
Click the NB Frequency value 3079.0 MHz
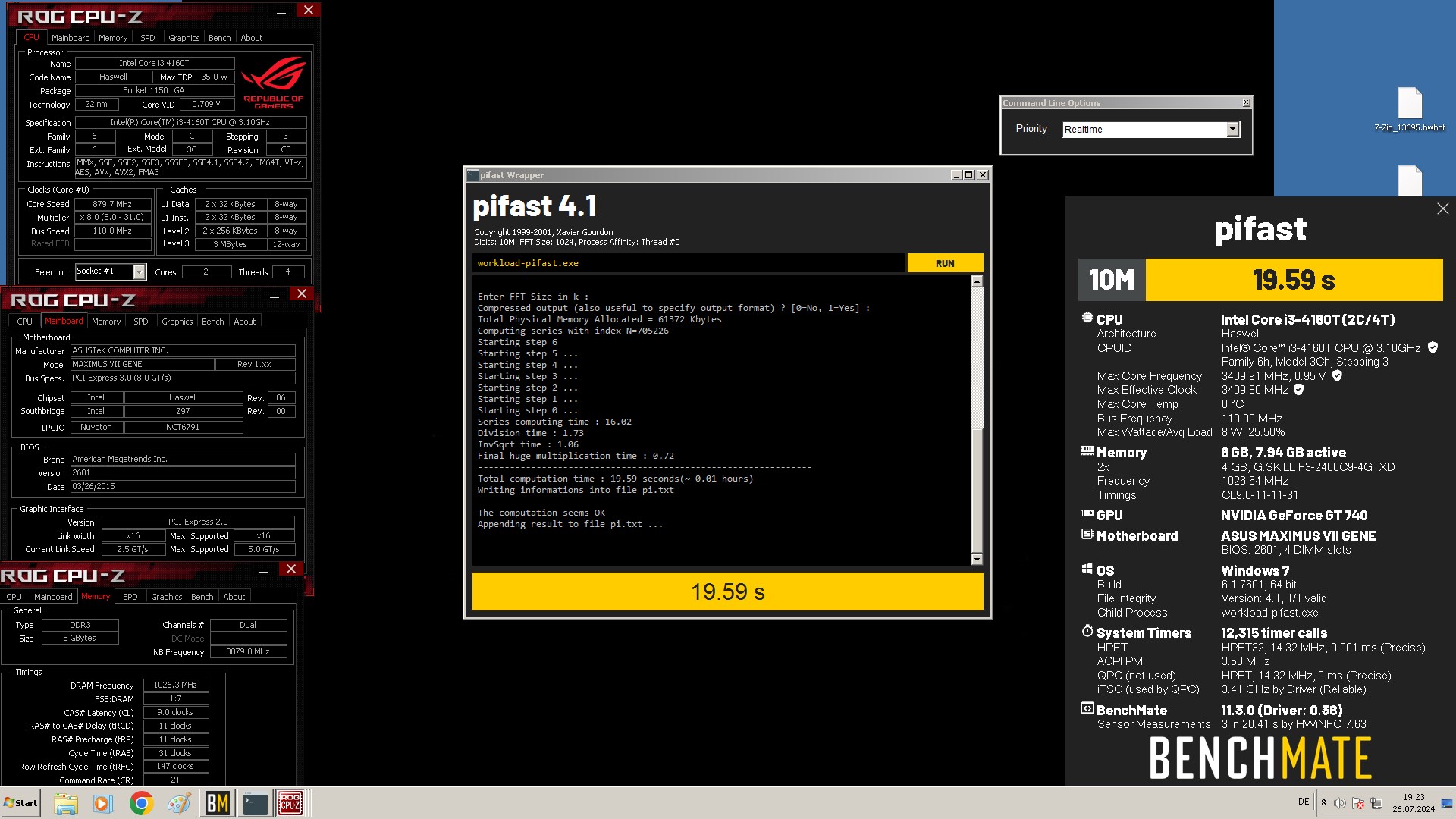(x=248, y=651)
